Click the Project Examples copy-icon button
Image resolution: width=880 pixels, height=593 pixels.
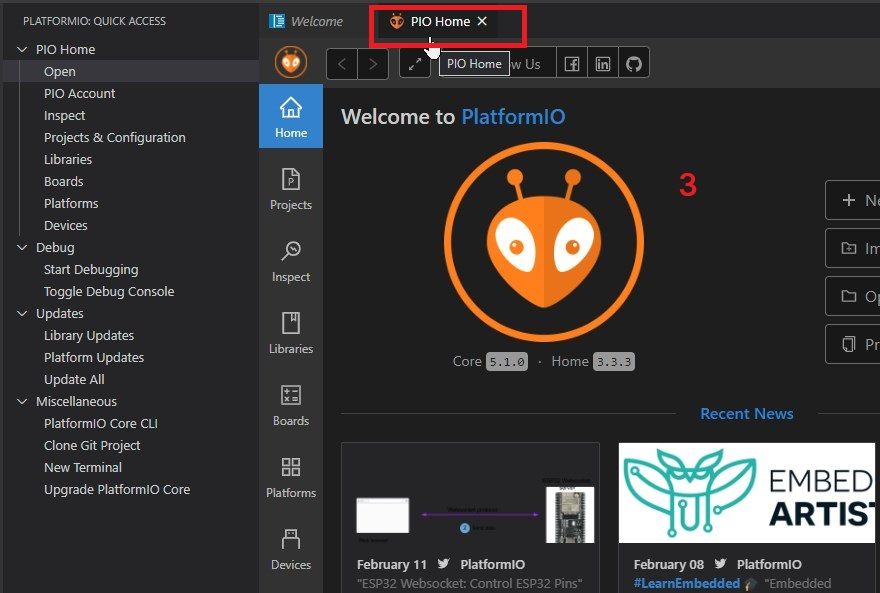pyautogui.click(x=853, y=344)
